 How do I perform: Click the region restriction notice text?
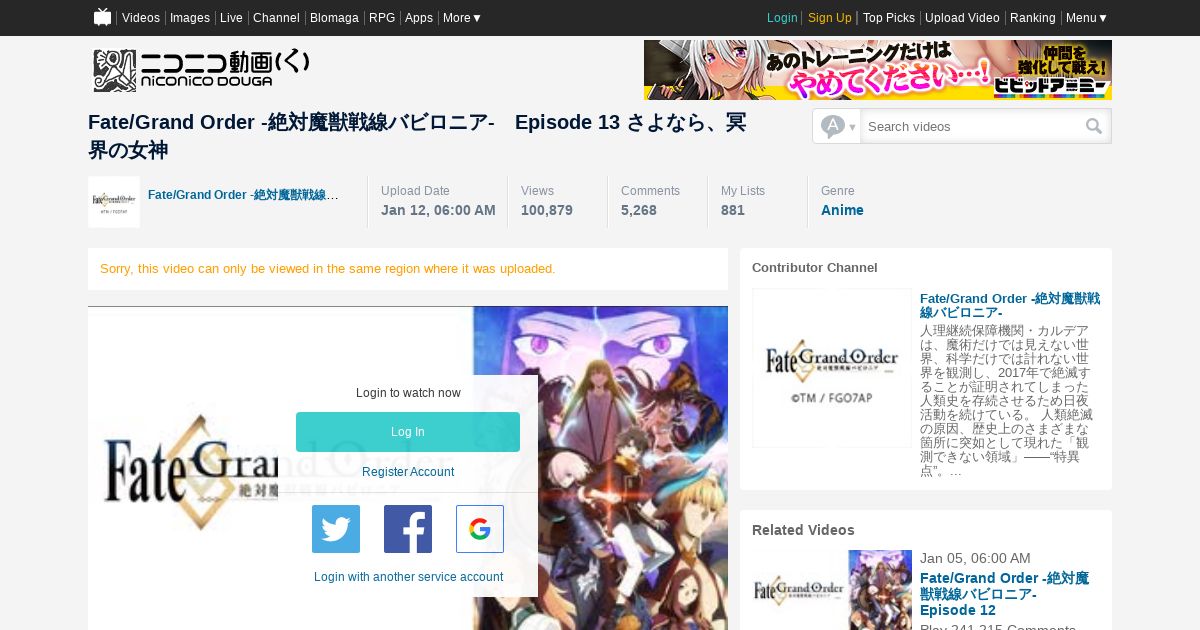328,269
